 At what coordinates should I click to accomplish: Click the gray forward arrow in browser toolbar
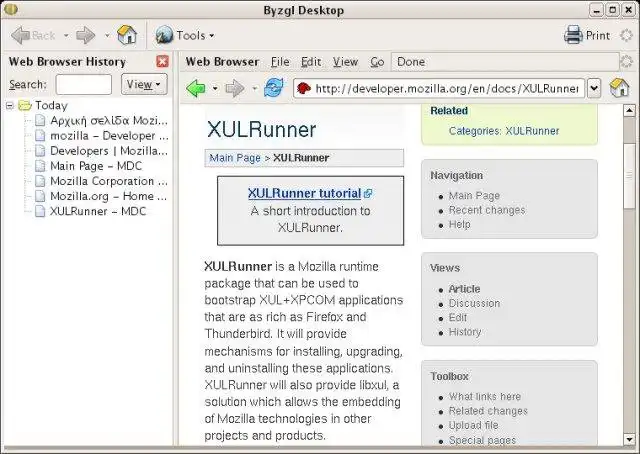tap(235, 88)
